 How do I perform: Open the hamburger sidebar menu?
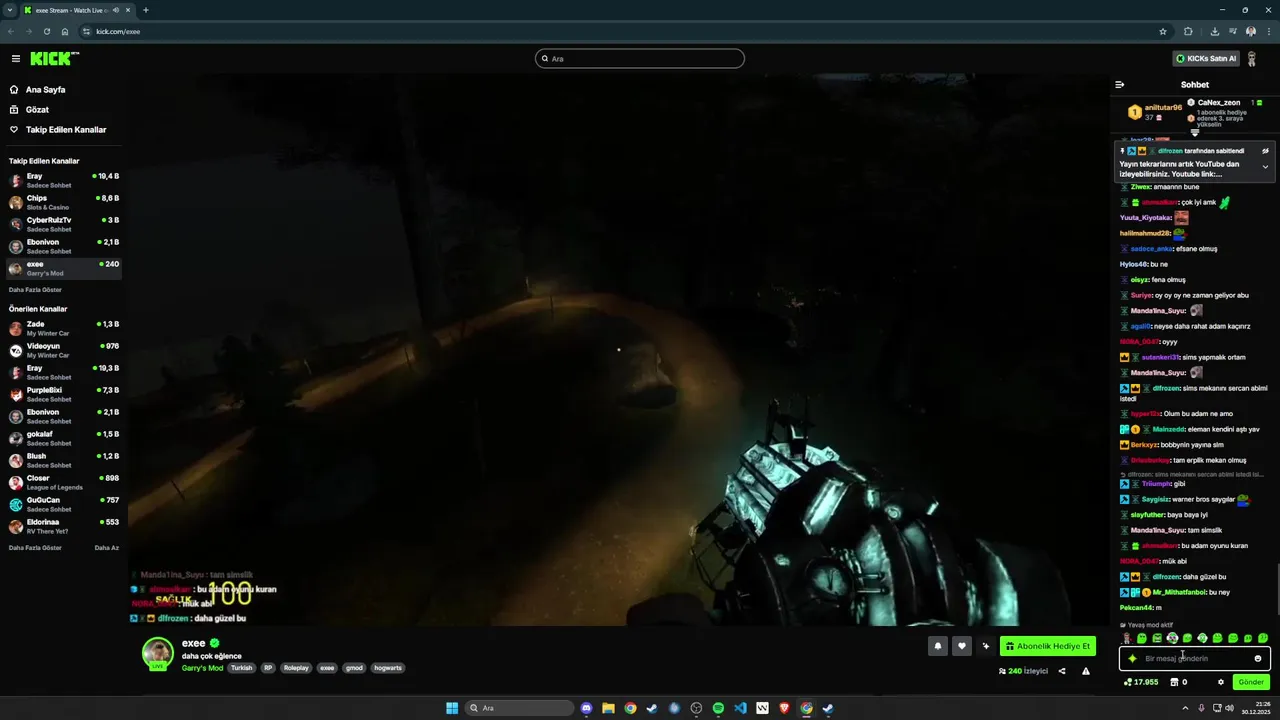(x=15, y=59)
